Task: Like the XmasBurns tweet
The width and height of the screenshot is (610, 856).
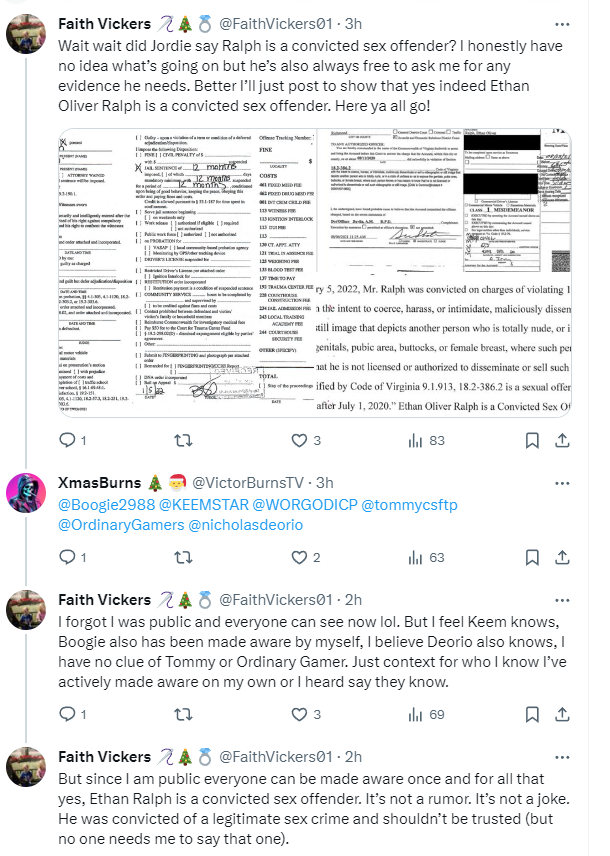Action: 306,557
